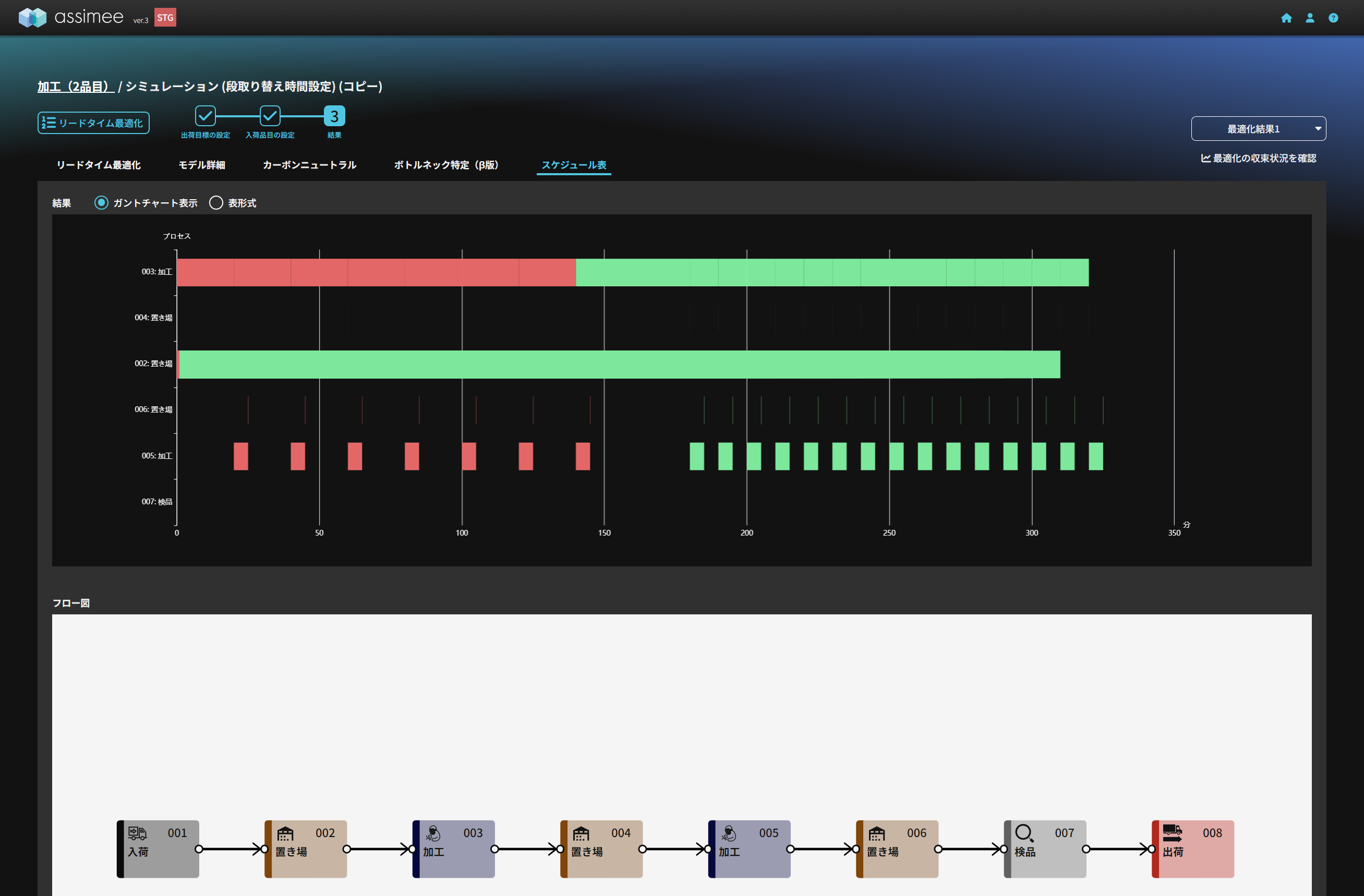Select the 003 加工 process node
This screenshot has height=896, width=1364.
(x=454, y=849)
